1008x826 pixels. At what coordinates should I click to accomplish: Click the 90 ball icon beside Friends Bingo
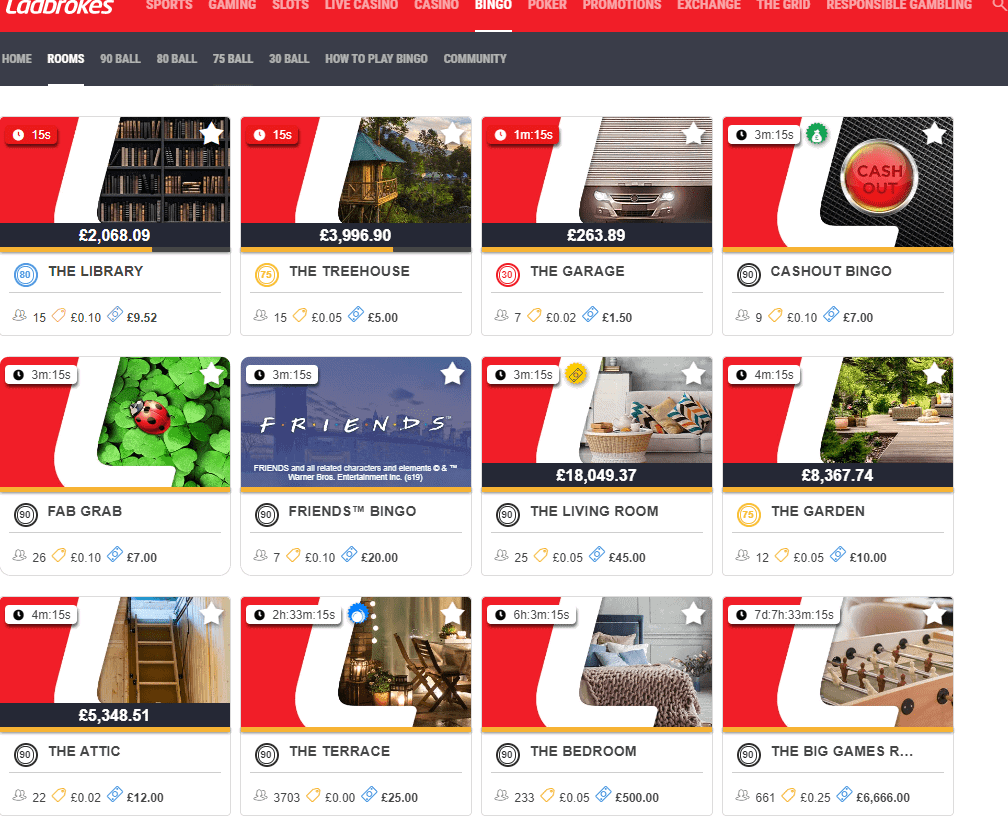266,514
